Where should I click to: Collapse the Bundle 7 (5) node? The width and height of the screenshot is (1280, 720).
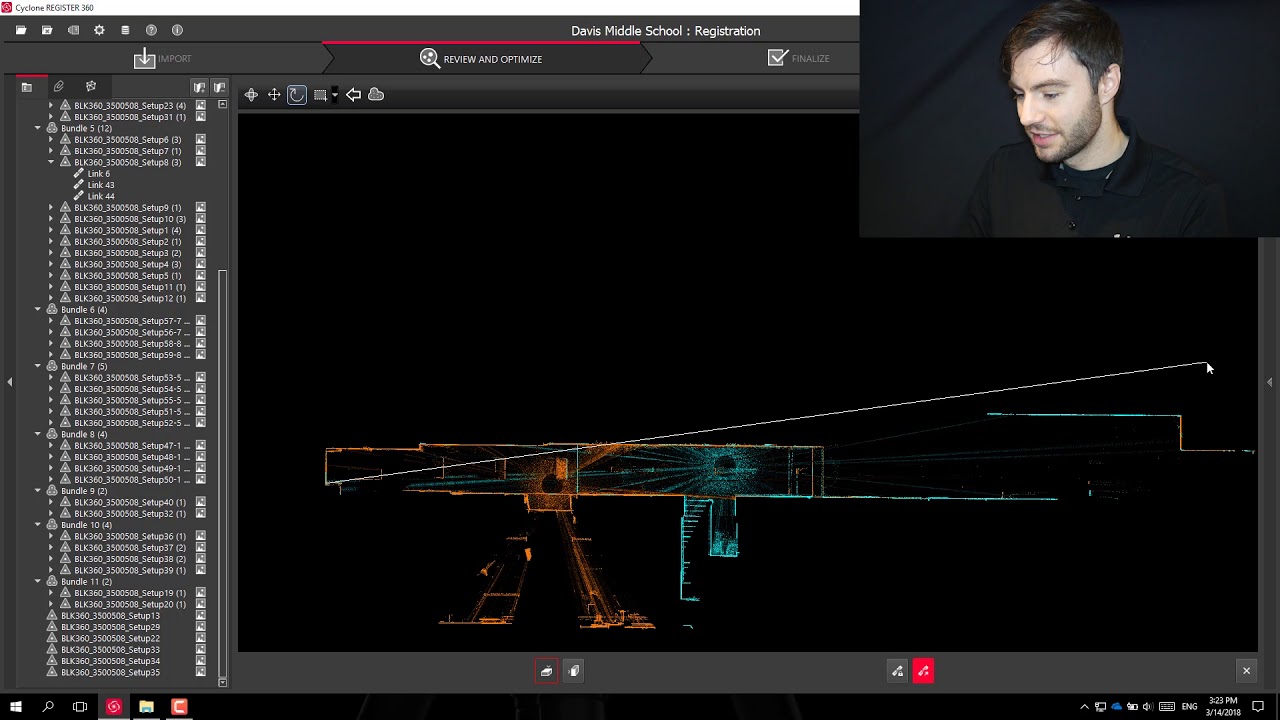pyautogui.click(x=38, y=366)
